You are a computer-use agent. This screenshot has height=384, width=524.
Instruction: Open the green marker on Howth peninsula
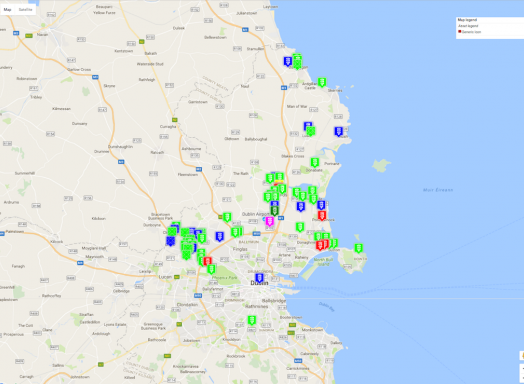[358, 248]
